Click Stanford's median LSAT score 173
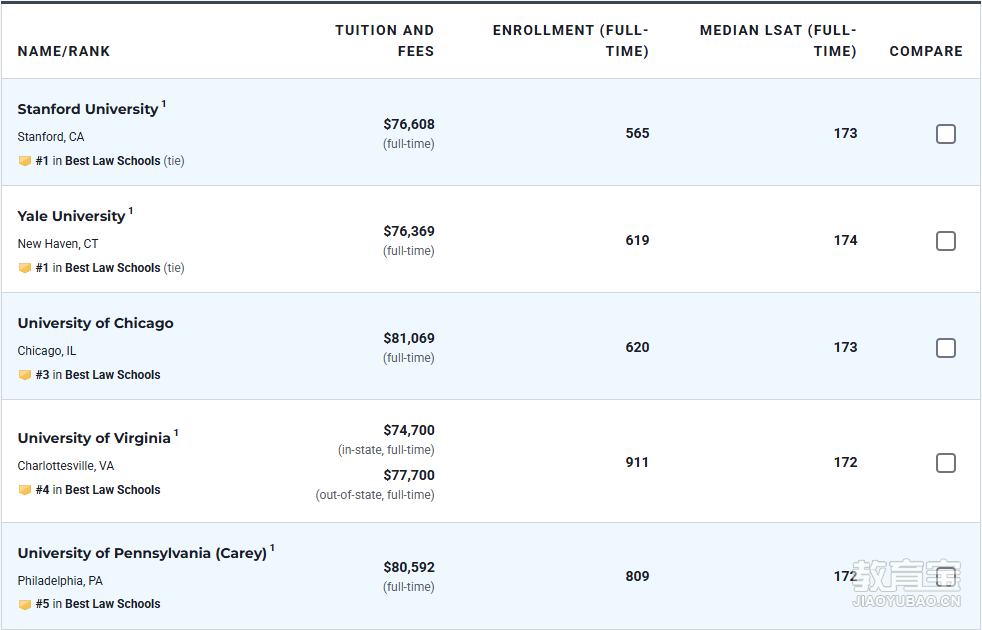The image size is (982, 630). [845, 133]
